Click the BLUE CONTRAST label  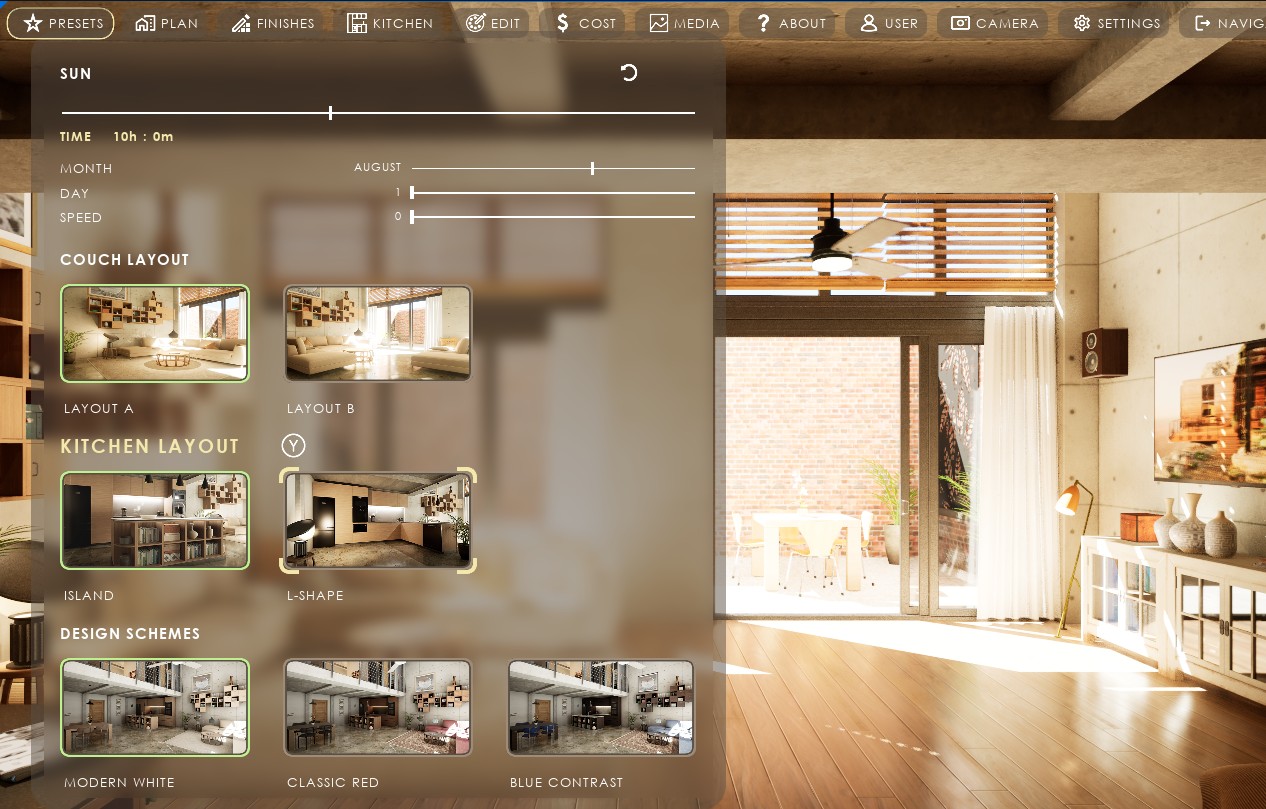click(566, 783)
